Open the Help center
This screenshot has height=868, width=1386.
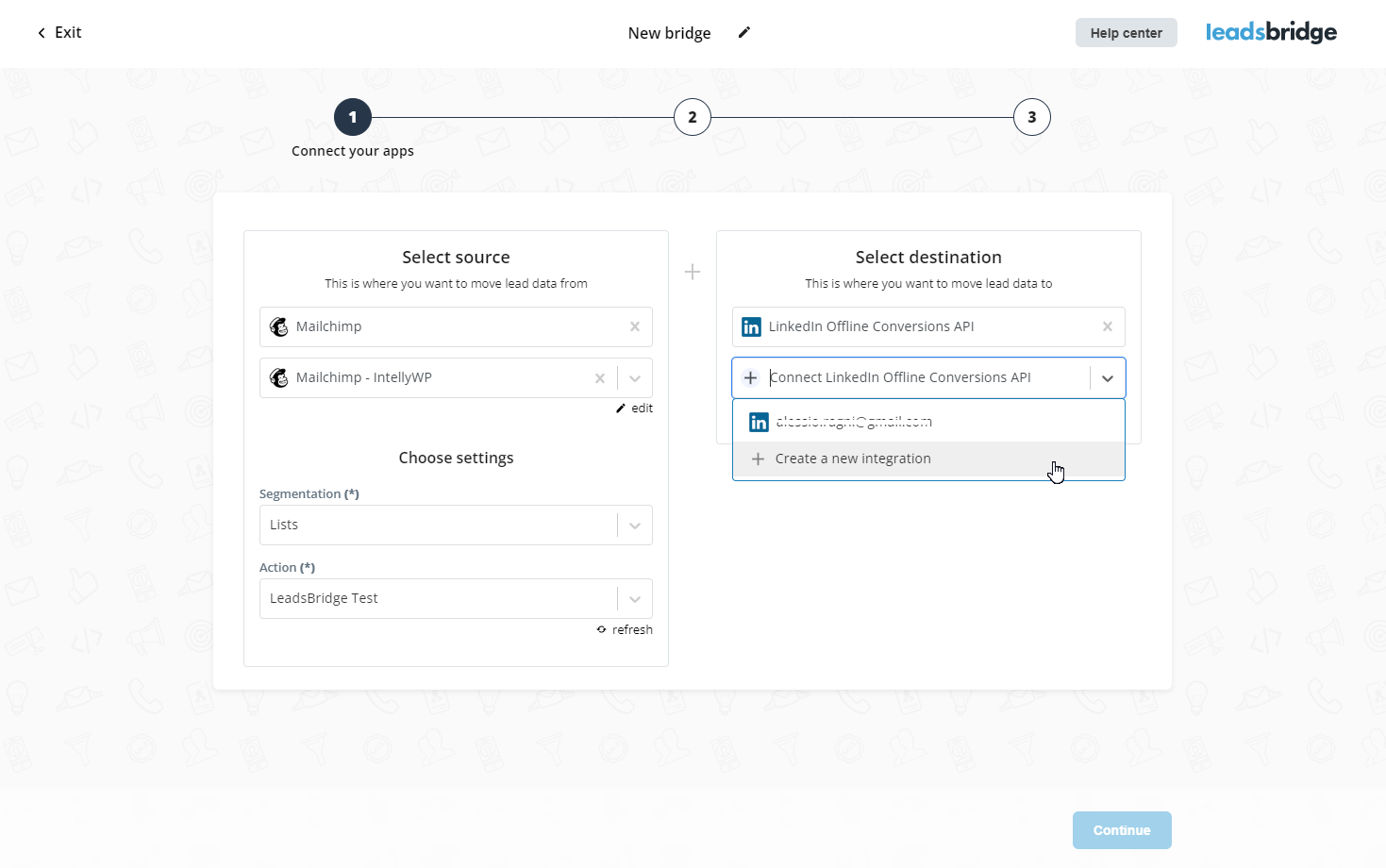(x=1126, y=33)
